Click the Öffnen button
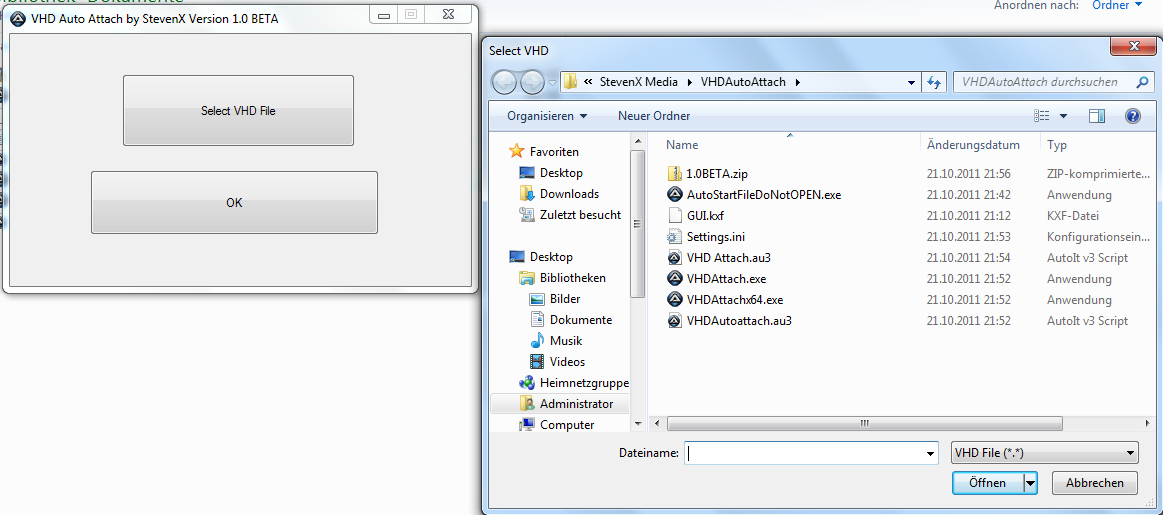1163x515 pixels. [987, 482]
